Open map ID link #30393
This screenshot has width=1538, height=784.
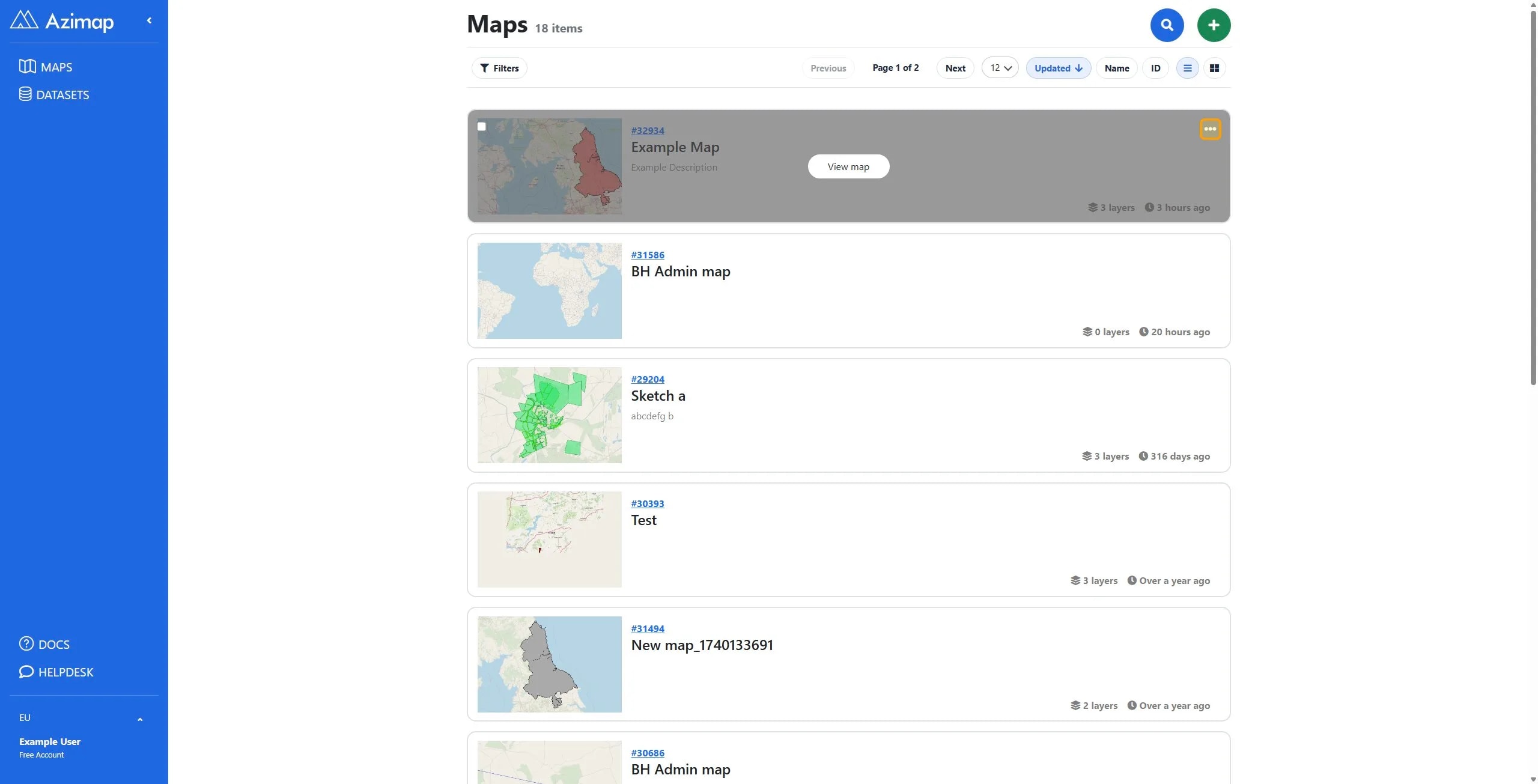[x=648, y=503]
